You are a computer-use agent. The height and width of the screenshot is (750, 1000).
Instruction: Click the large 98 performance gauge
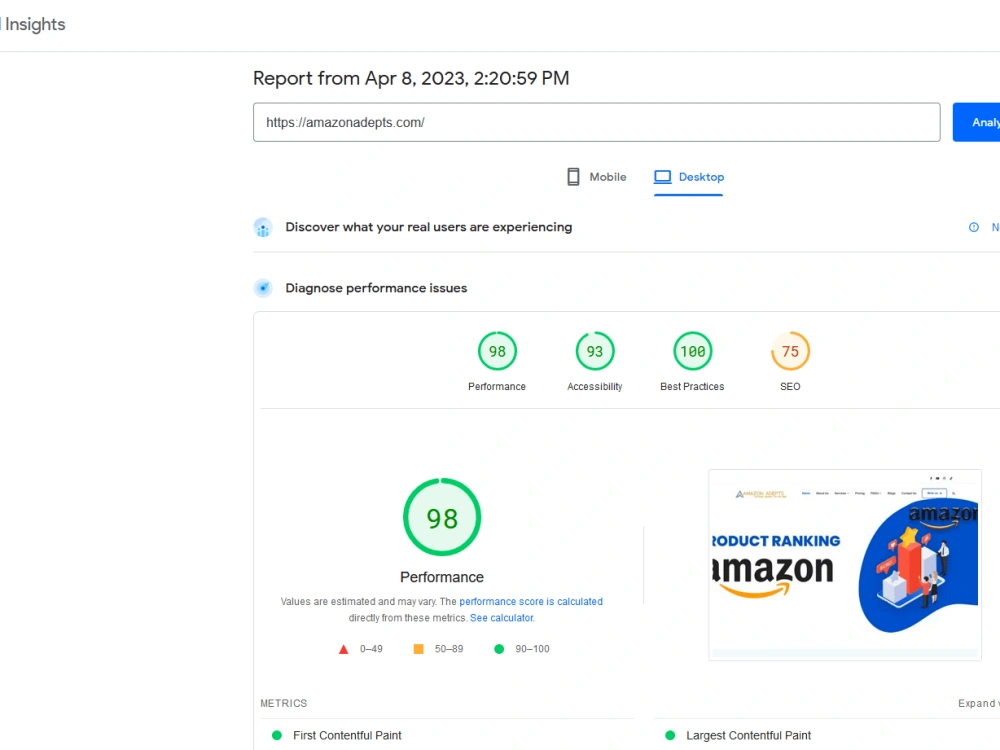coord(442,517)
